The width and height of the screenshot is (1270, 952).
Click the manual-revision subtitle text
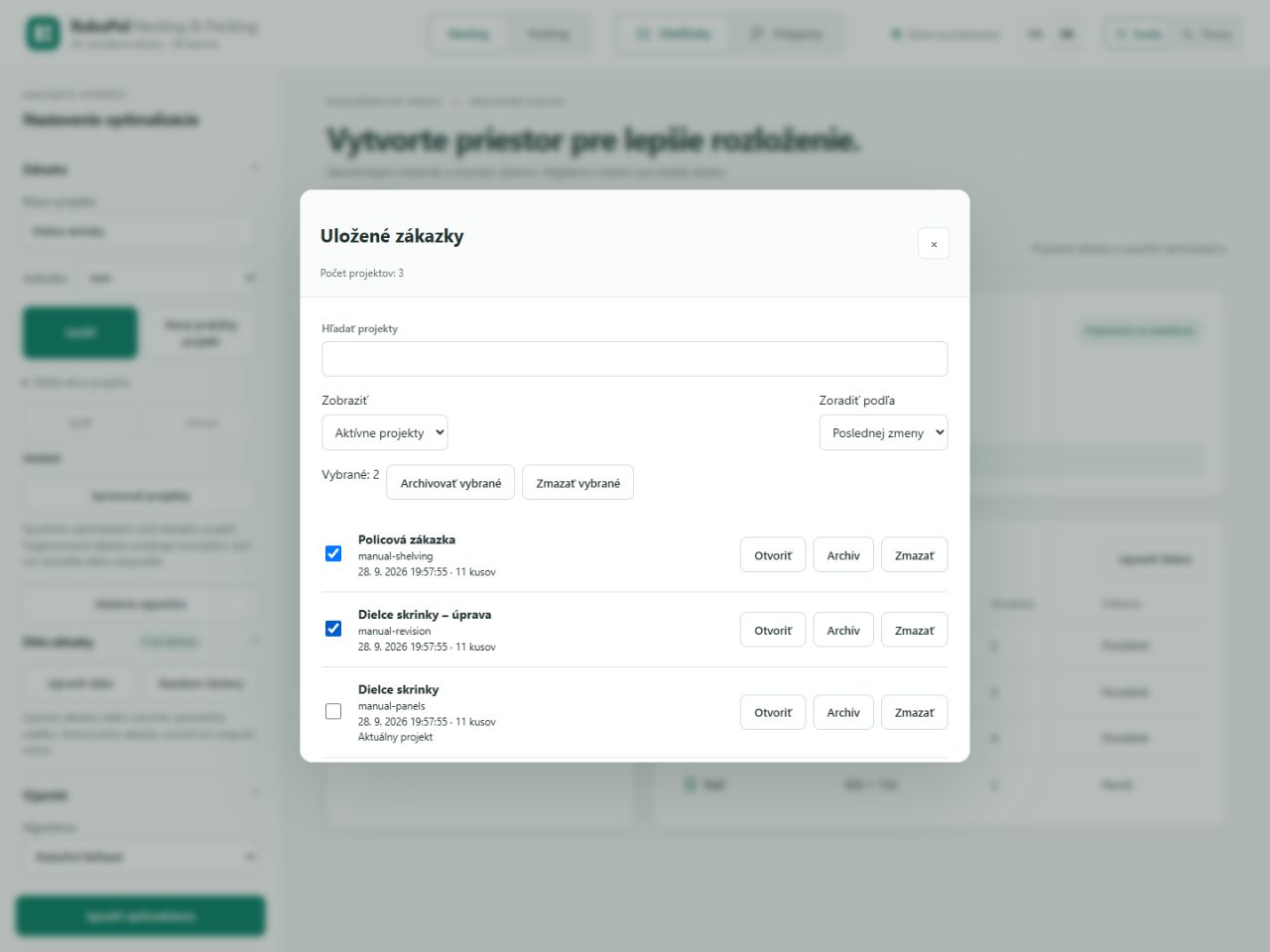point(395,631)
